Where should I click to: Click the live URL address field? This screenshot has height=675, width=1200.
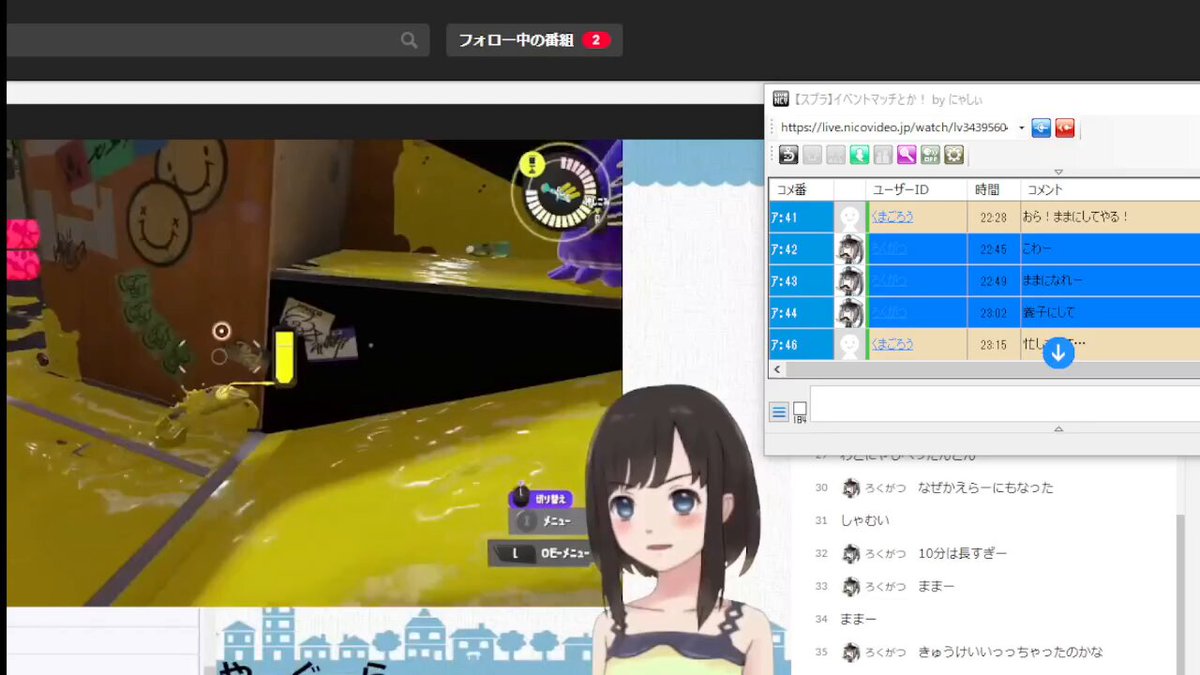(x=894, y=128)
